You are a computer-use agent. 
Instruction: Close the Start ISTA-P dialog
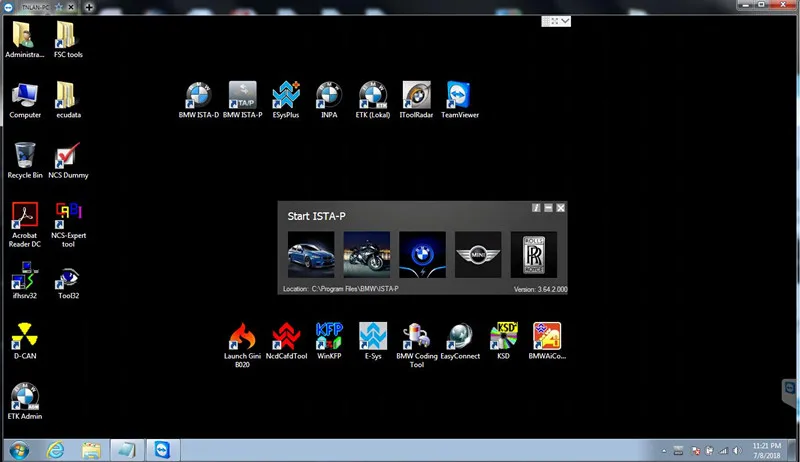(561, 208)
